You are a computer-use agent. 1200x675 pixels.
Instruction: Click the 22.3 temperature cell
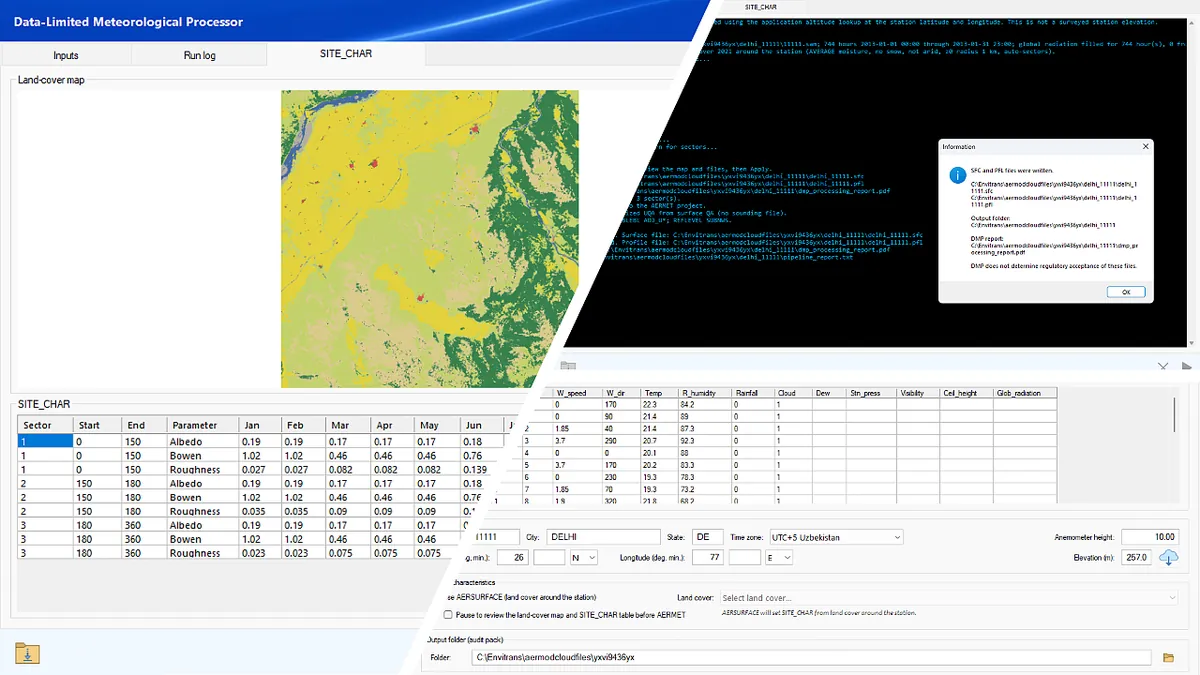[x=659, y=404]
